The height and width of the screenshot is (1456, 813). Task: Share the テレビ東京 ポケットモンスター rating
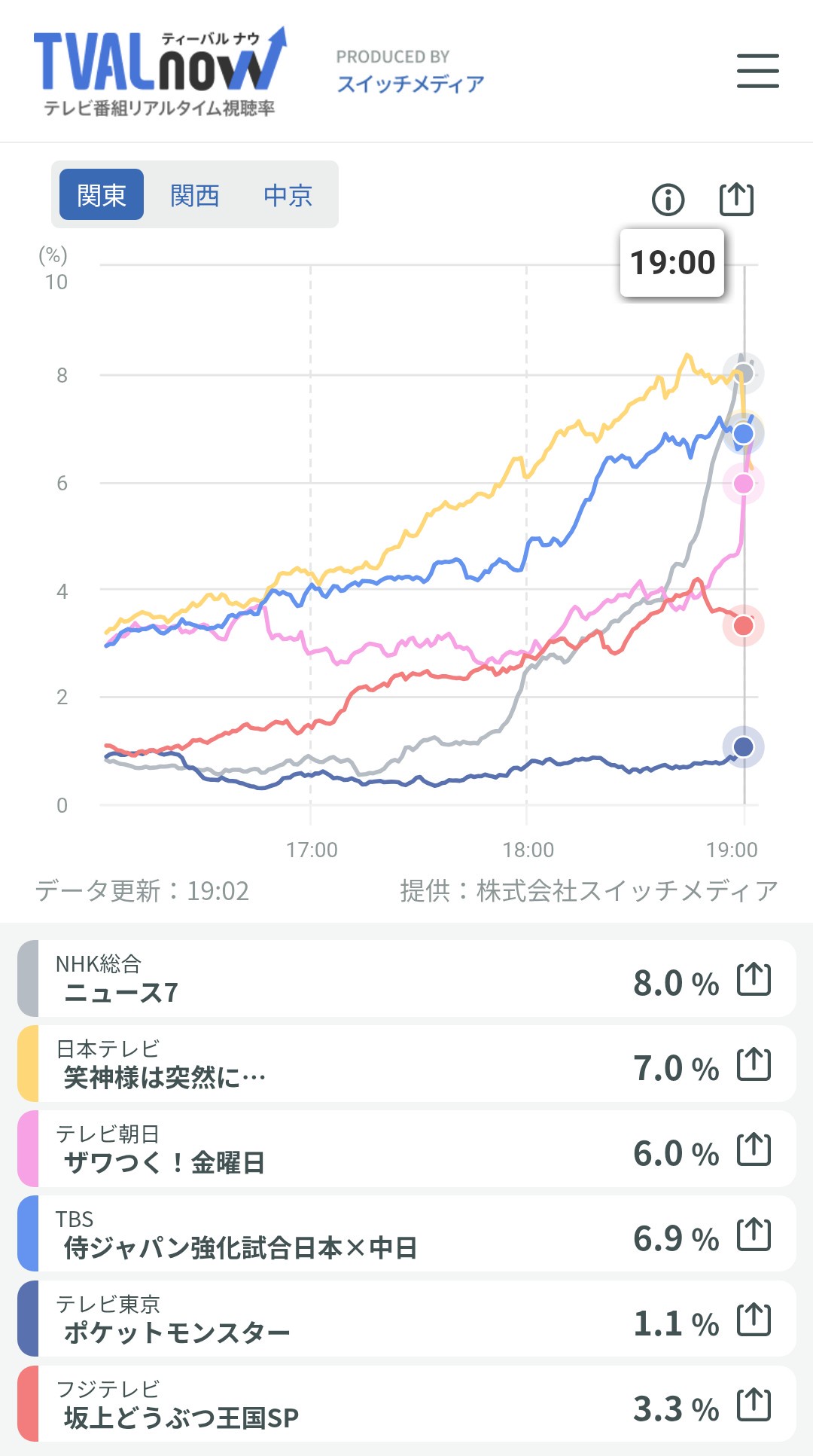pyautogui.click(x=754, y=1320)
